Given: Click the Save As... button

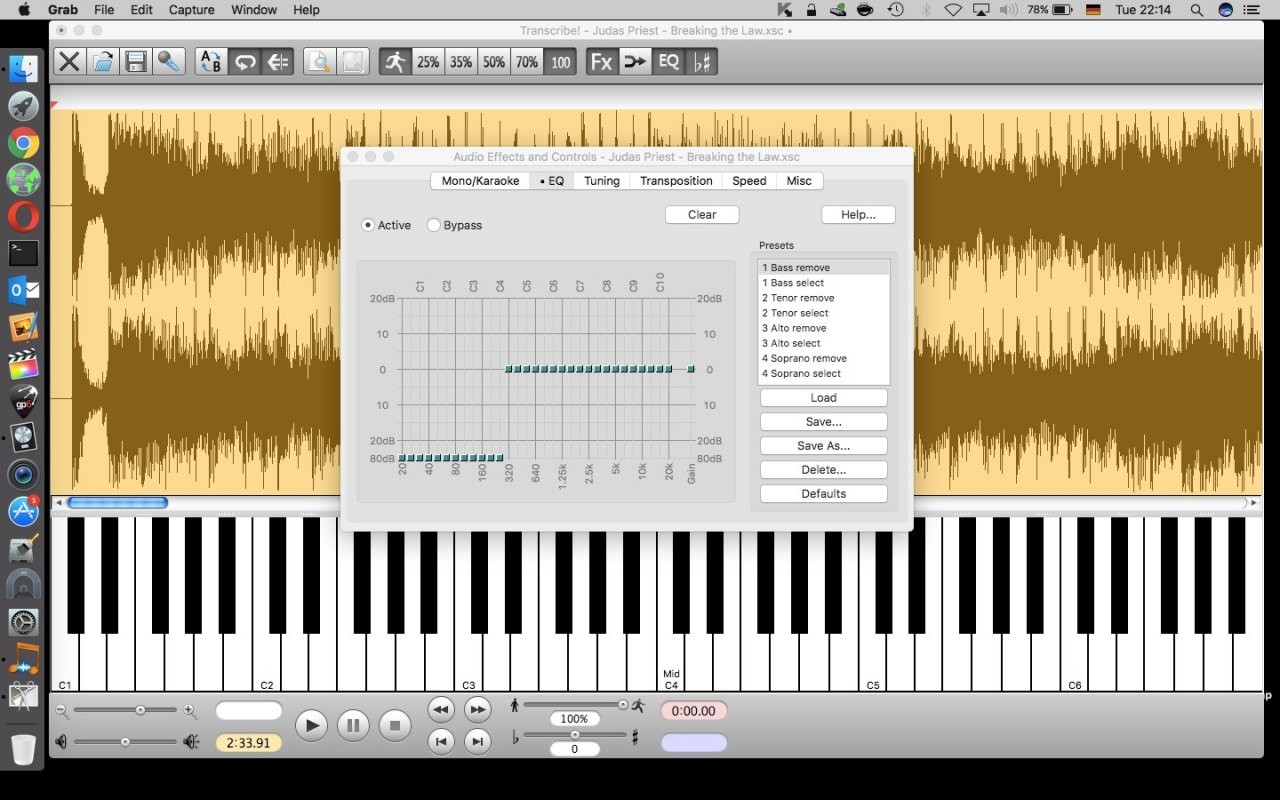Looking at the screenshot, I should [824, 446].
